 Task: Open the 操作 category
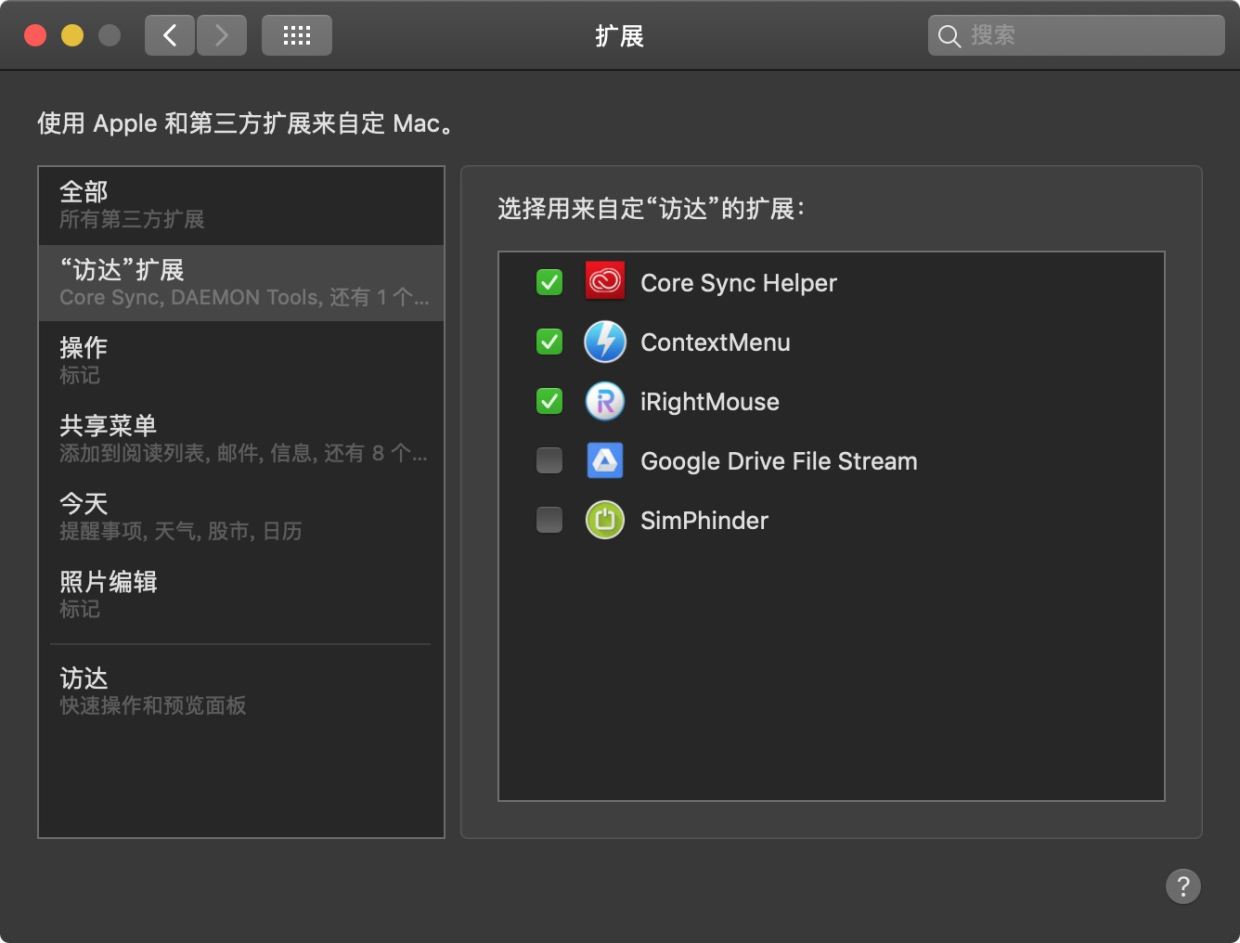241,361
